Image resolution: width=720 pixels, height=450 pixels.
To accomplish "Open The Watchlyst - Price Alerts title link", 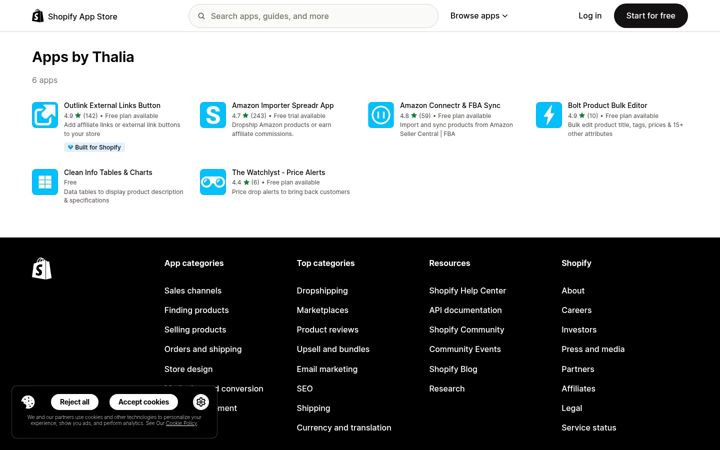I will tap(278, 173).
